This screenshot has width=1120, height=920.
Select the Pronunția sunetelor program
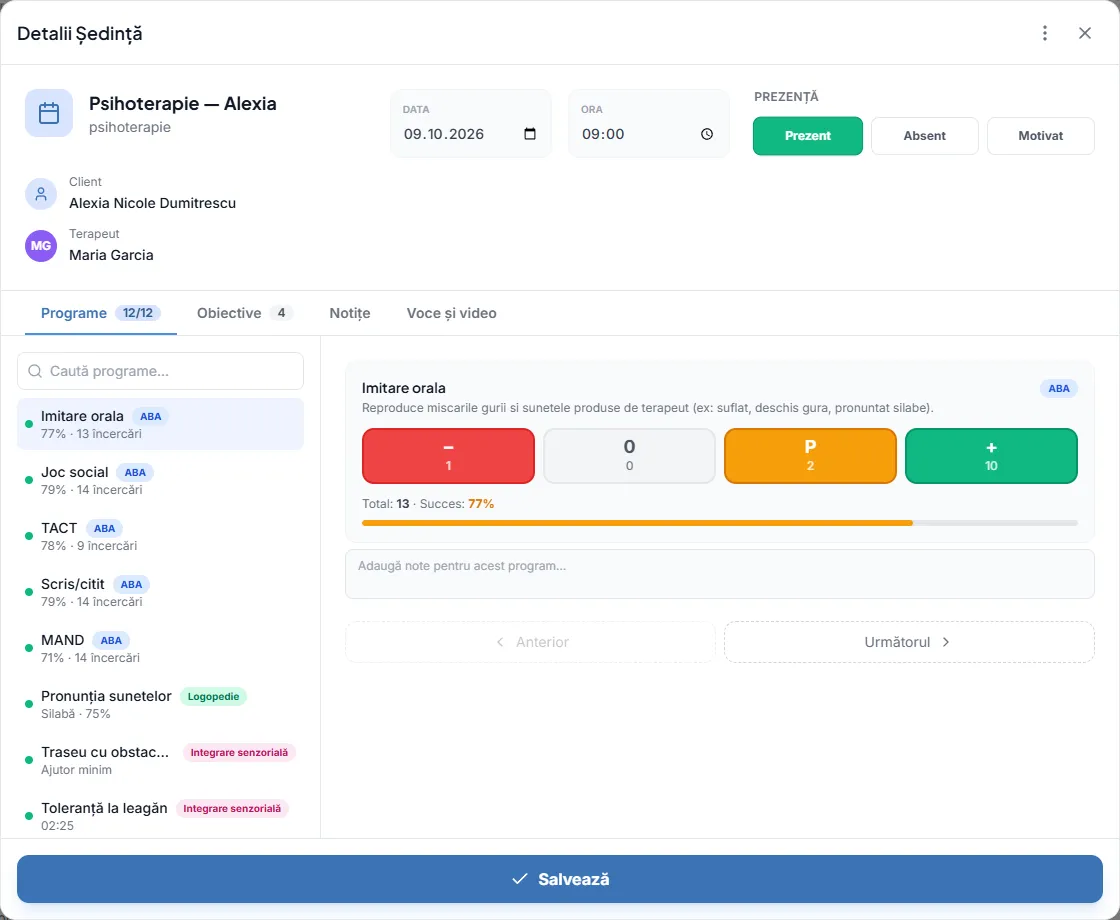pos(160,704)
